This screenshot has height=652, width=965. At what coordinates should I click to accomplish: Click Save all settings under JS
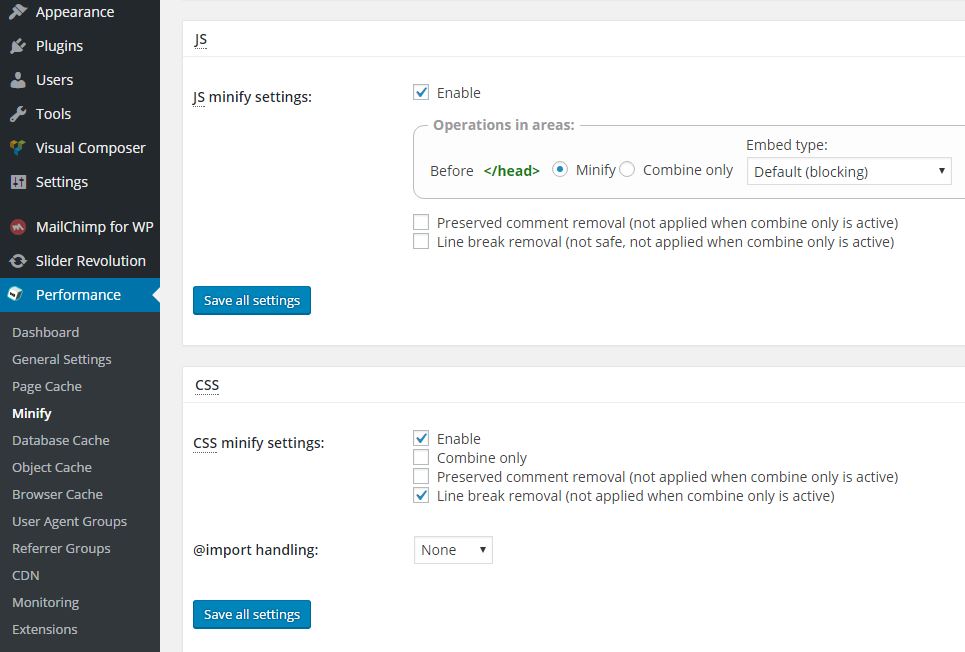point(252,301)
